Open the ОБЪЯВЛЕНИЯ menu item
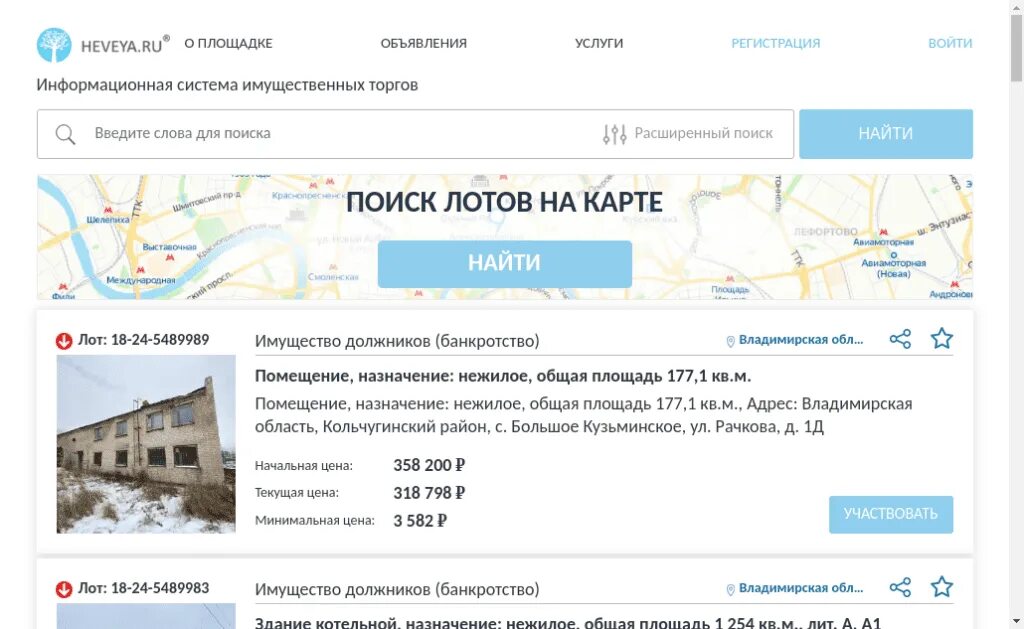1024x629 pixels. 424,43
